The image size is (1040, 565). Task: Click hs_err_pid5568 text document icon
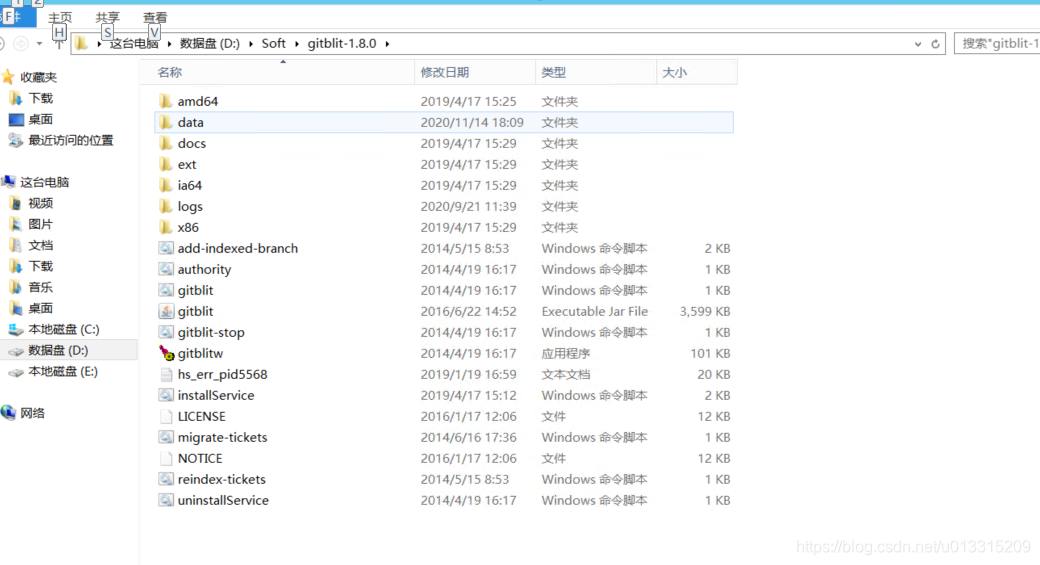click(x=166, y=374)
